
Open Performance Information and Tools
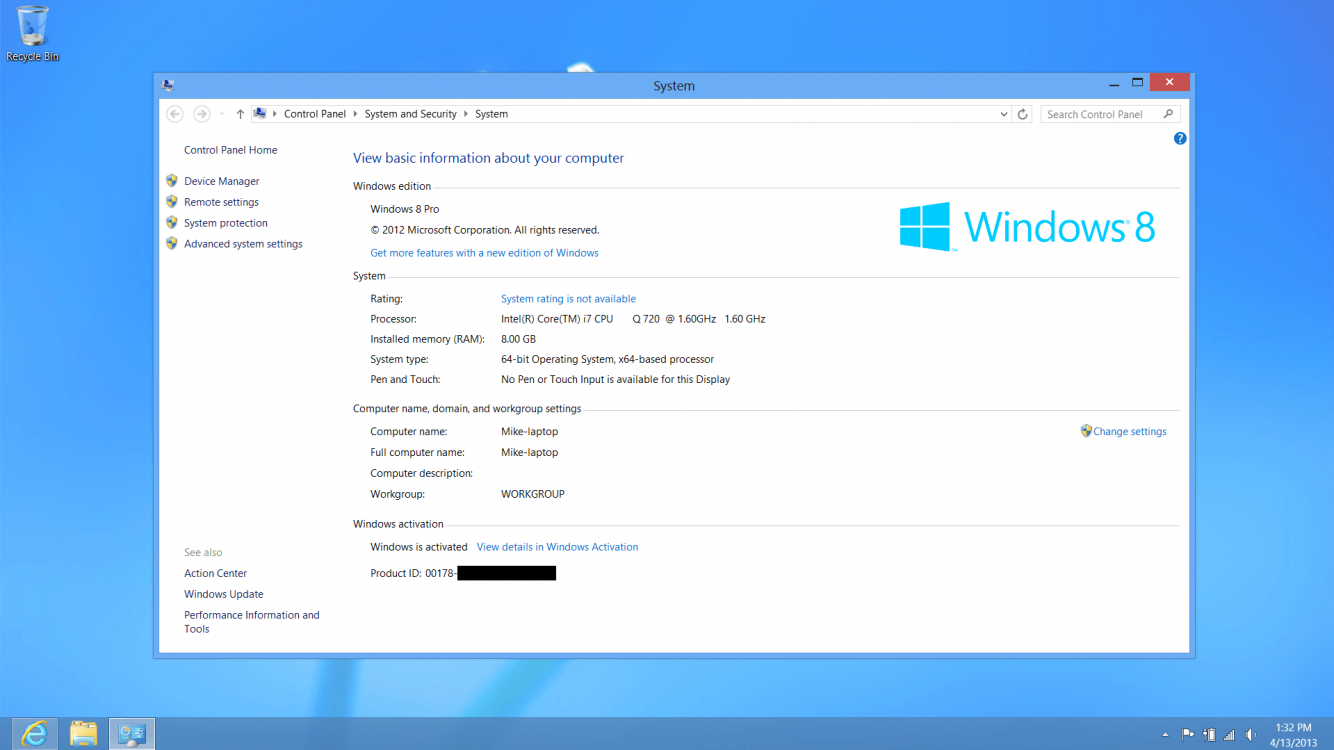click(252, 622)
